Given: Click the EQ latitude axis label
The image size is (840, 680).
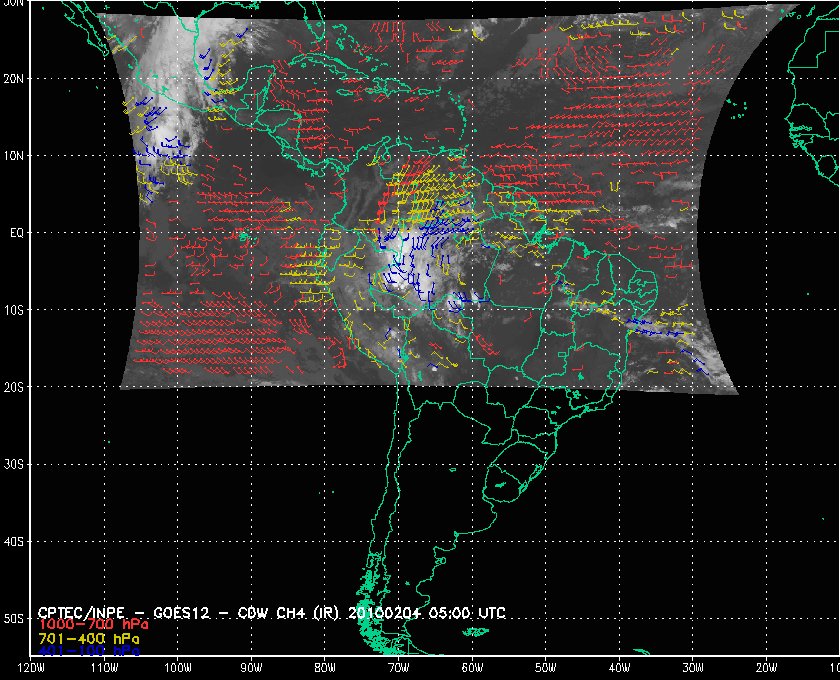Looking at the screenshot, I should coord(17,233).
